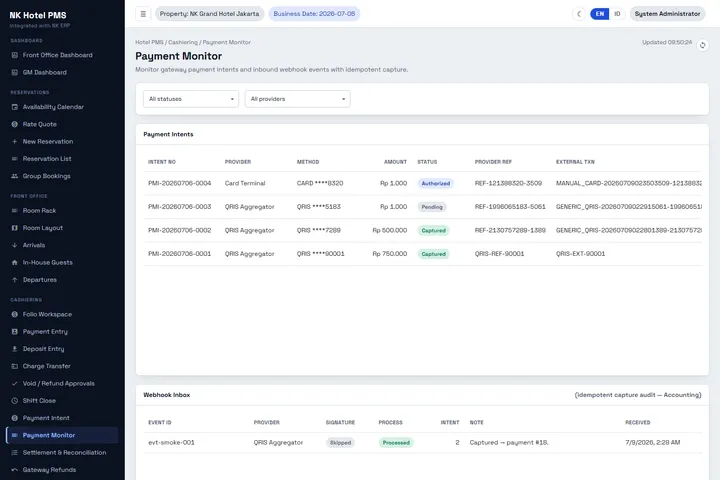Click the AMOUNT column header
The image size is (720, 480).
(x=395, y=162)
